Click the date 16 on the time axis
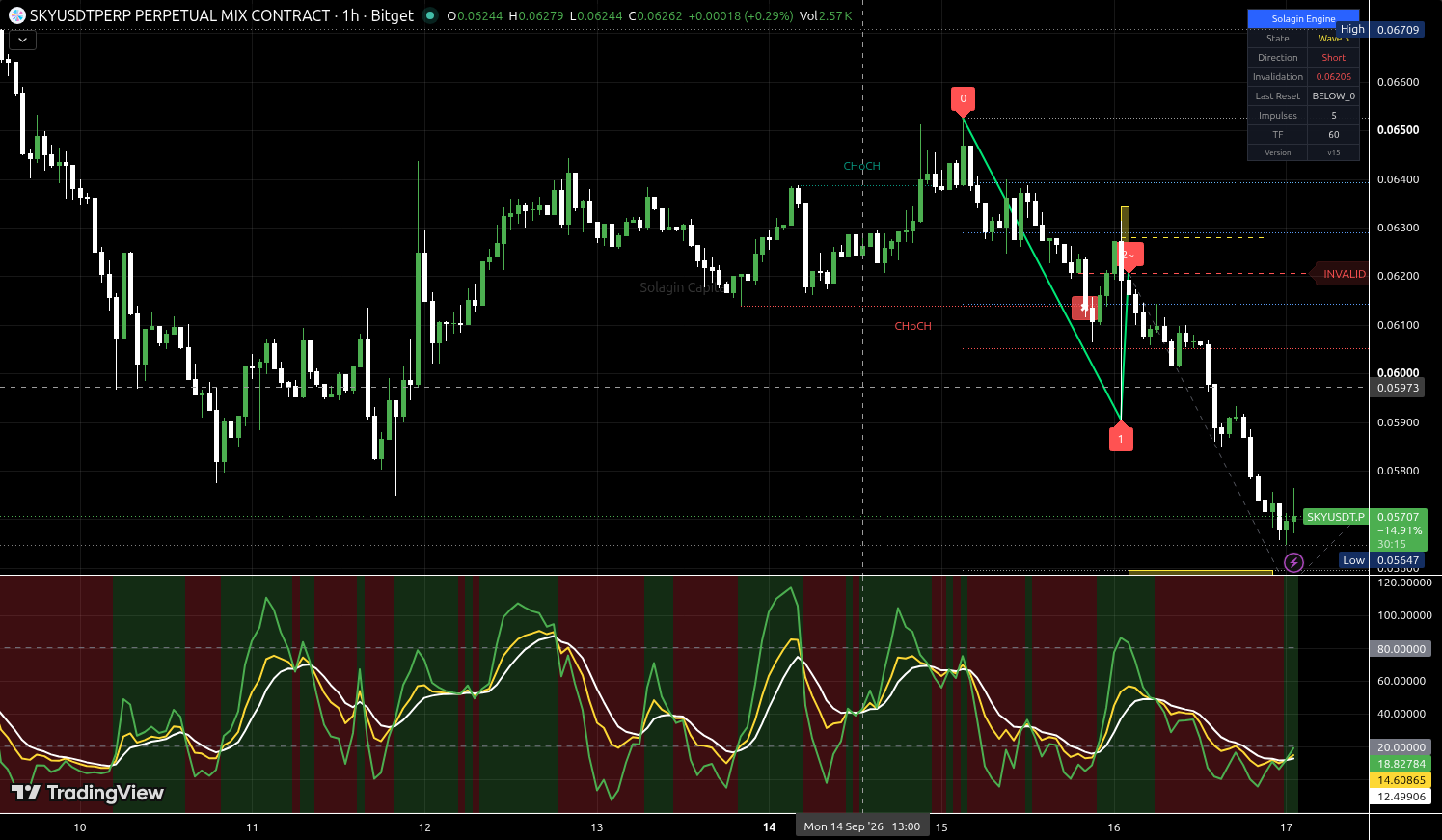 pos(1114,827)
